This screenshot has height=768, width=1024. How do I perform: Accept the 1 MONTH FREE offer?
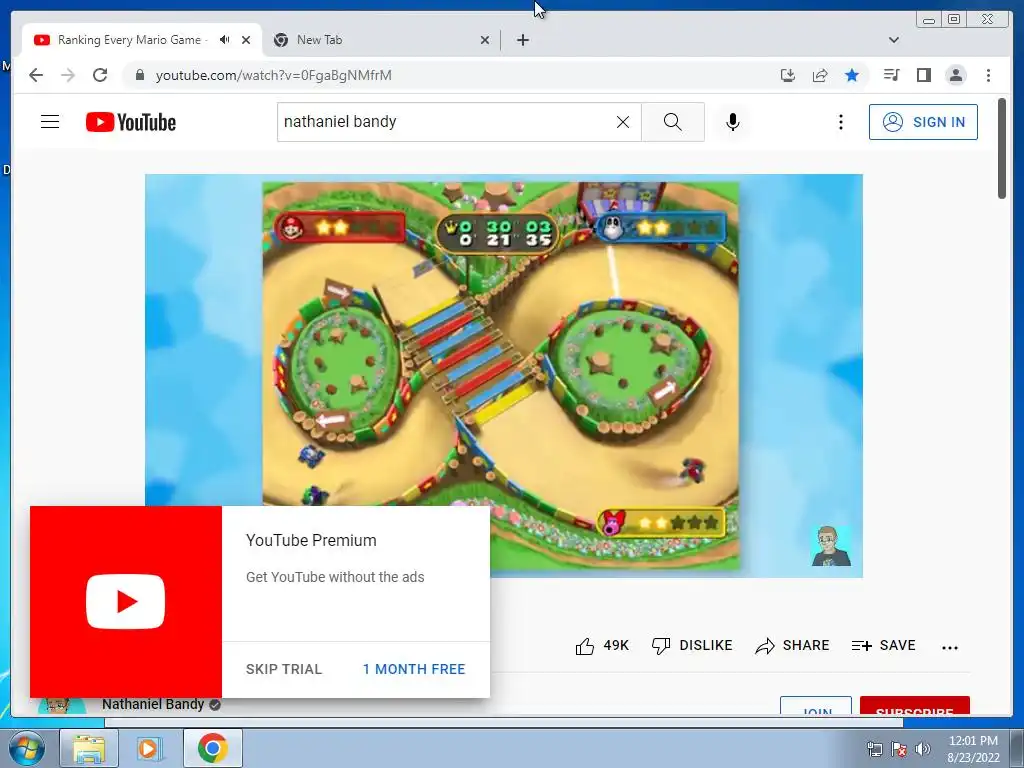tap(414, 669)
